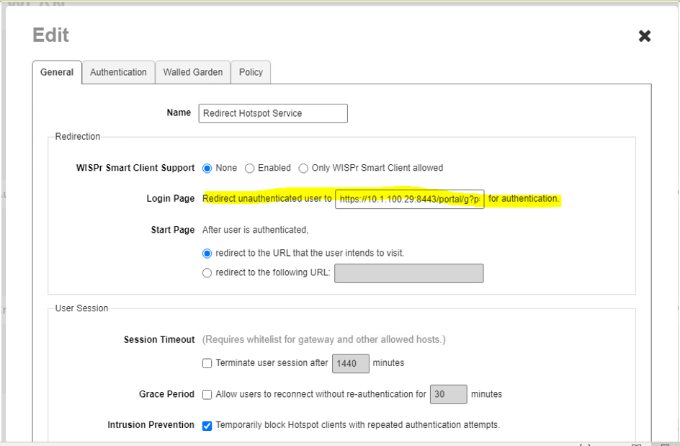The height and width of the screenshot is (446, 680).
Task: Select redirect to URL user intends to visit
Action: 208,253
